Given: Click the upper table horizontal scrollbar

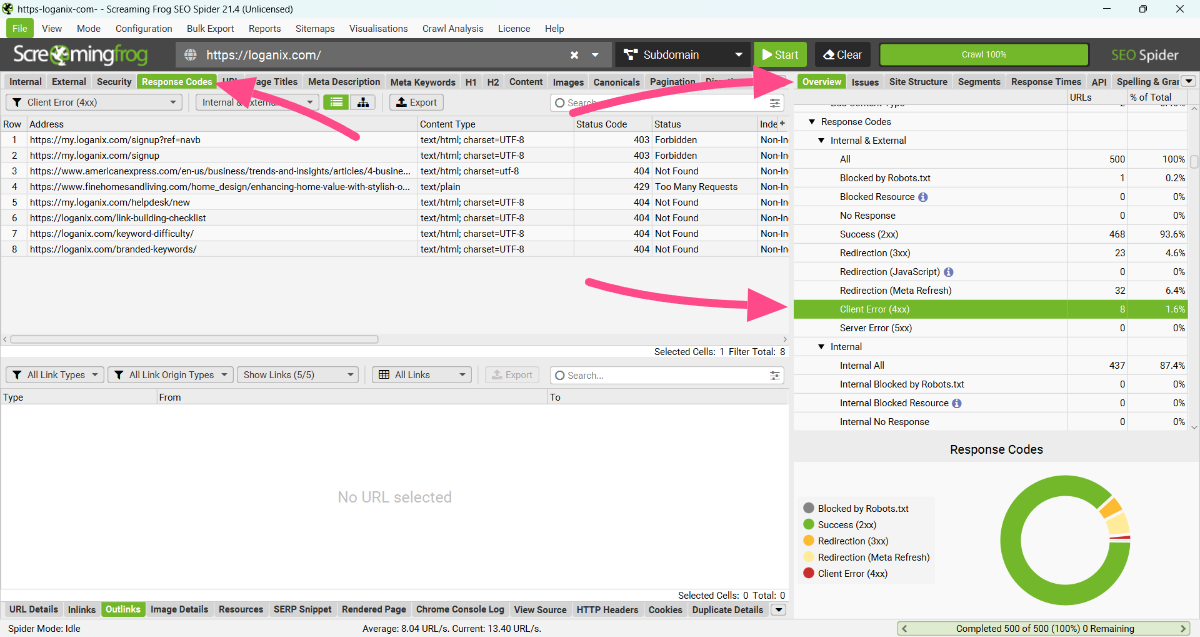Looking at the screenshot, I should [x=194, y=339].
